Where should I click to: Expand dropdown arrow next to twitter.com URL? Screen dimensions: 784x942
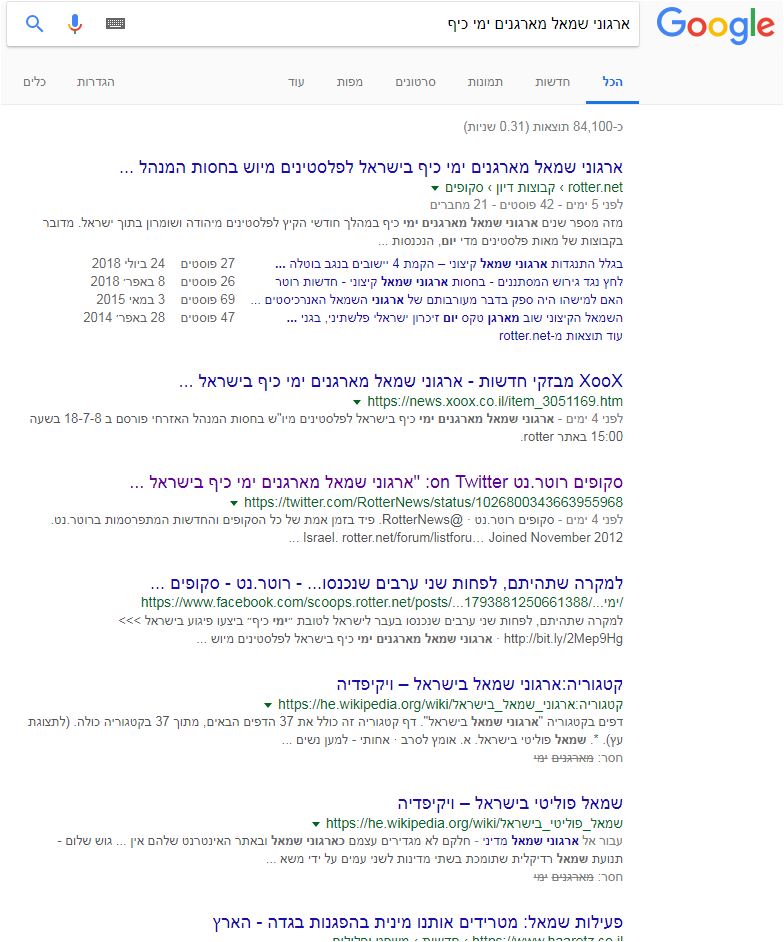tap(234, 503)
